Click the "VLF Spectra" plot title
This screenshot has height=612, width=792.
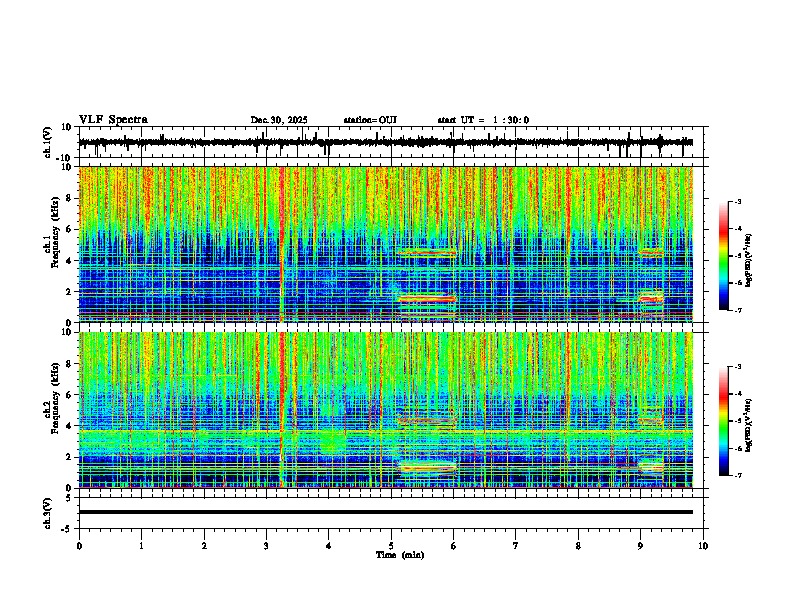[x=113, y=120]
